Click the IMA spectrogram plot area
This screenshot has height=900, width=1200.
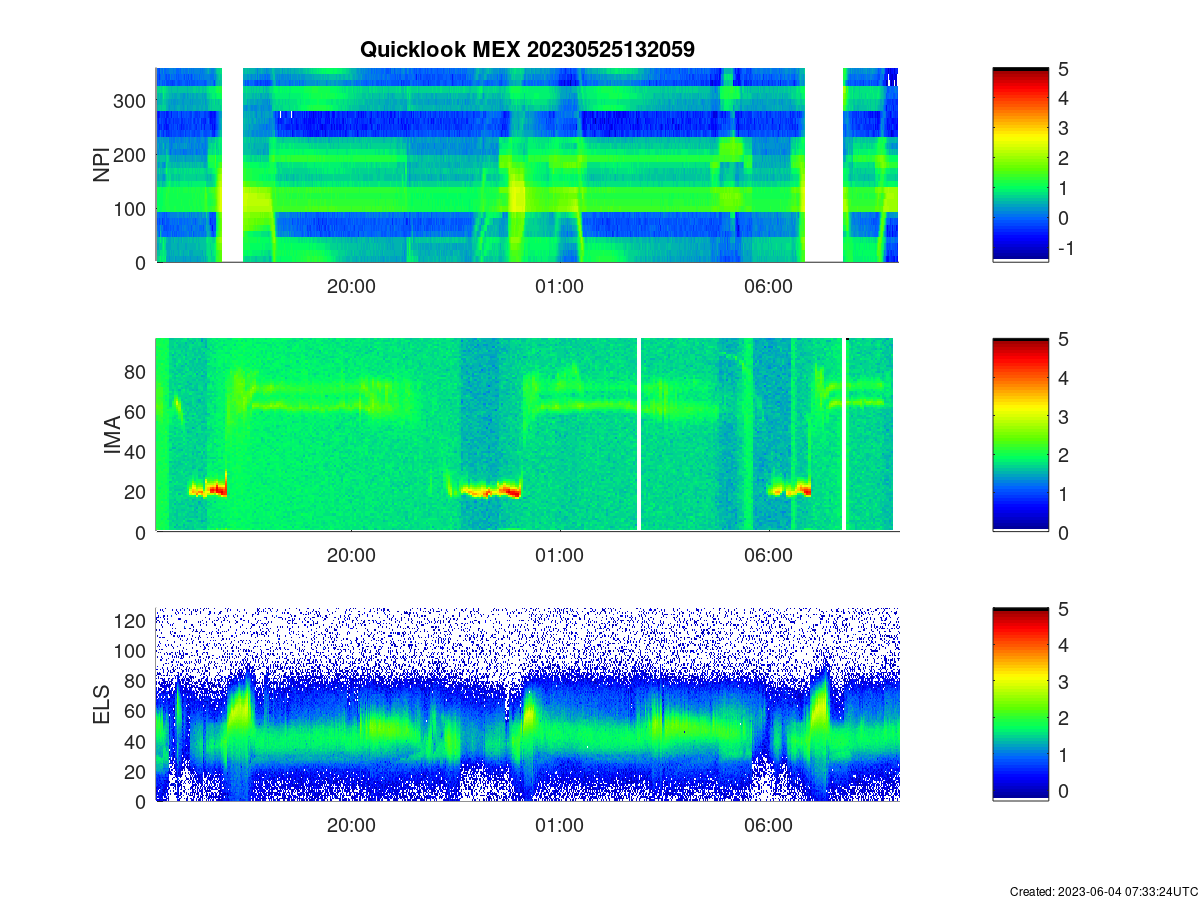(527, 435)
